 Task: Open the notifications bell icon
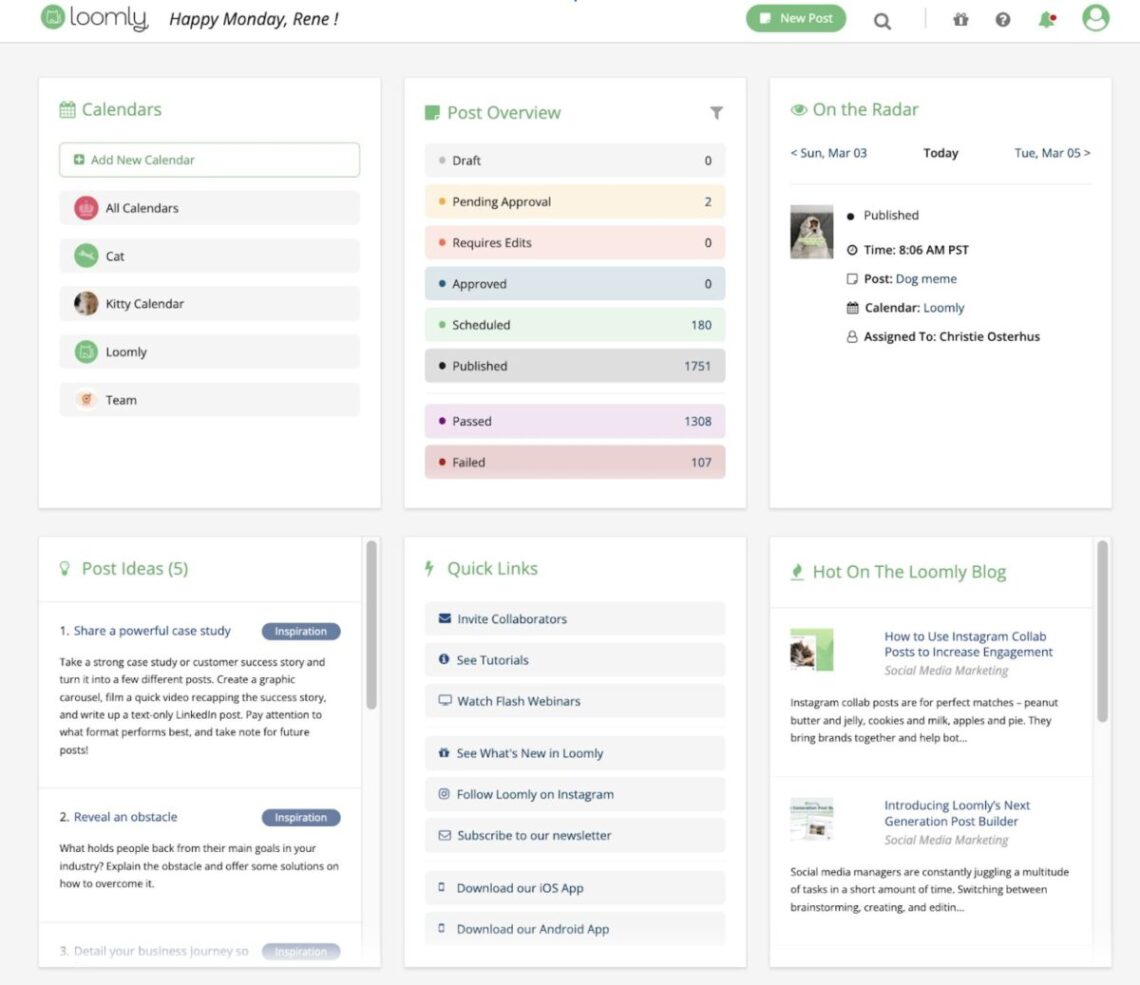tap(1046, 20)
